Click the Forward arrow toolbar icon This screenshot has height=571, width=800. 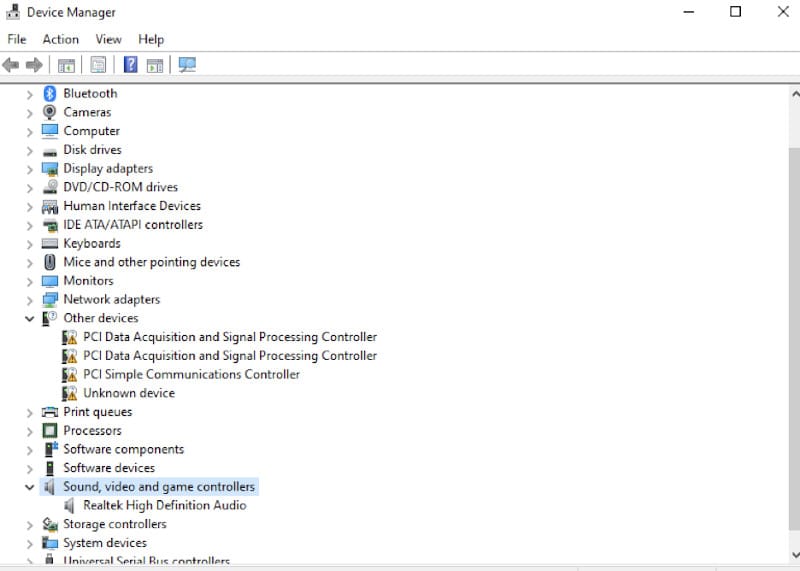(34, 65)
